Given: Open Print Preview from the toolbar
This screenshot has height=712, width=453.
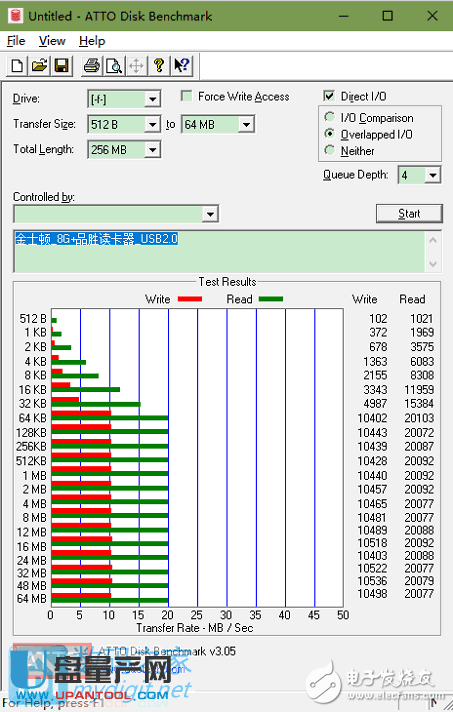Looking at the screenshot, I should (x=114, y=66).
